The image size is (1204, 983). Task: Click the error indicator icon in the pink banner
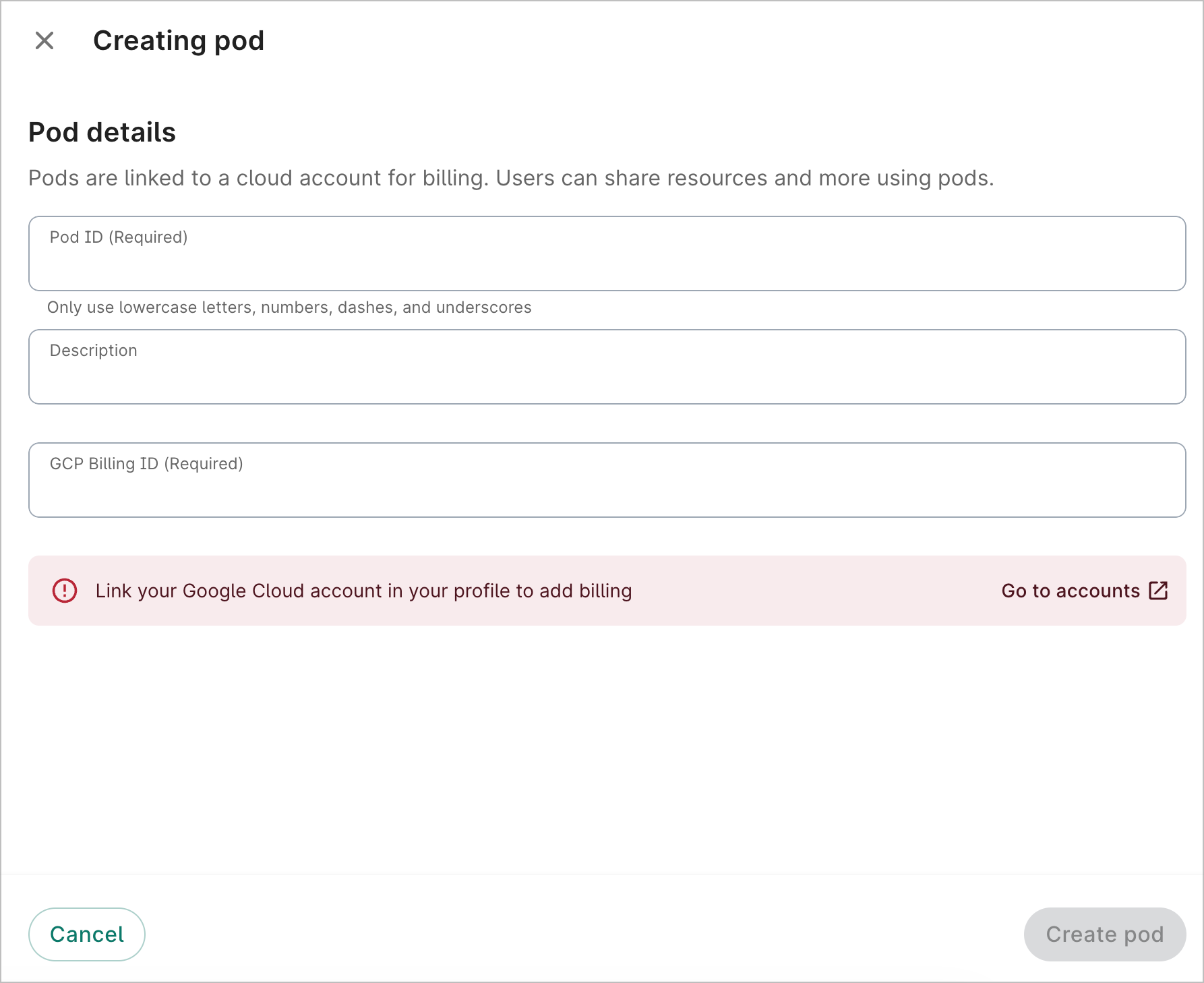click(64, 591)
